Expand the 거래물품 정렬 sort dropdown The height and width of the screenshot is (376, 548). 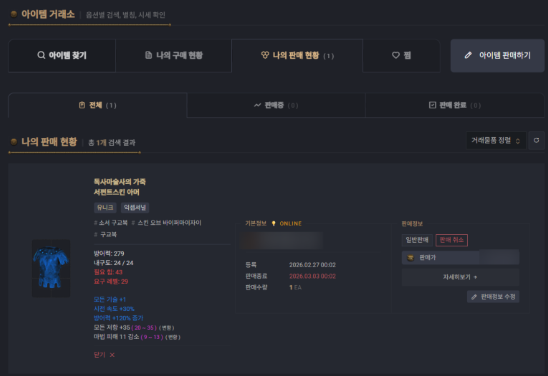496,140
